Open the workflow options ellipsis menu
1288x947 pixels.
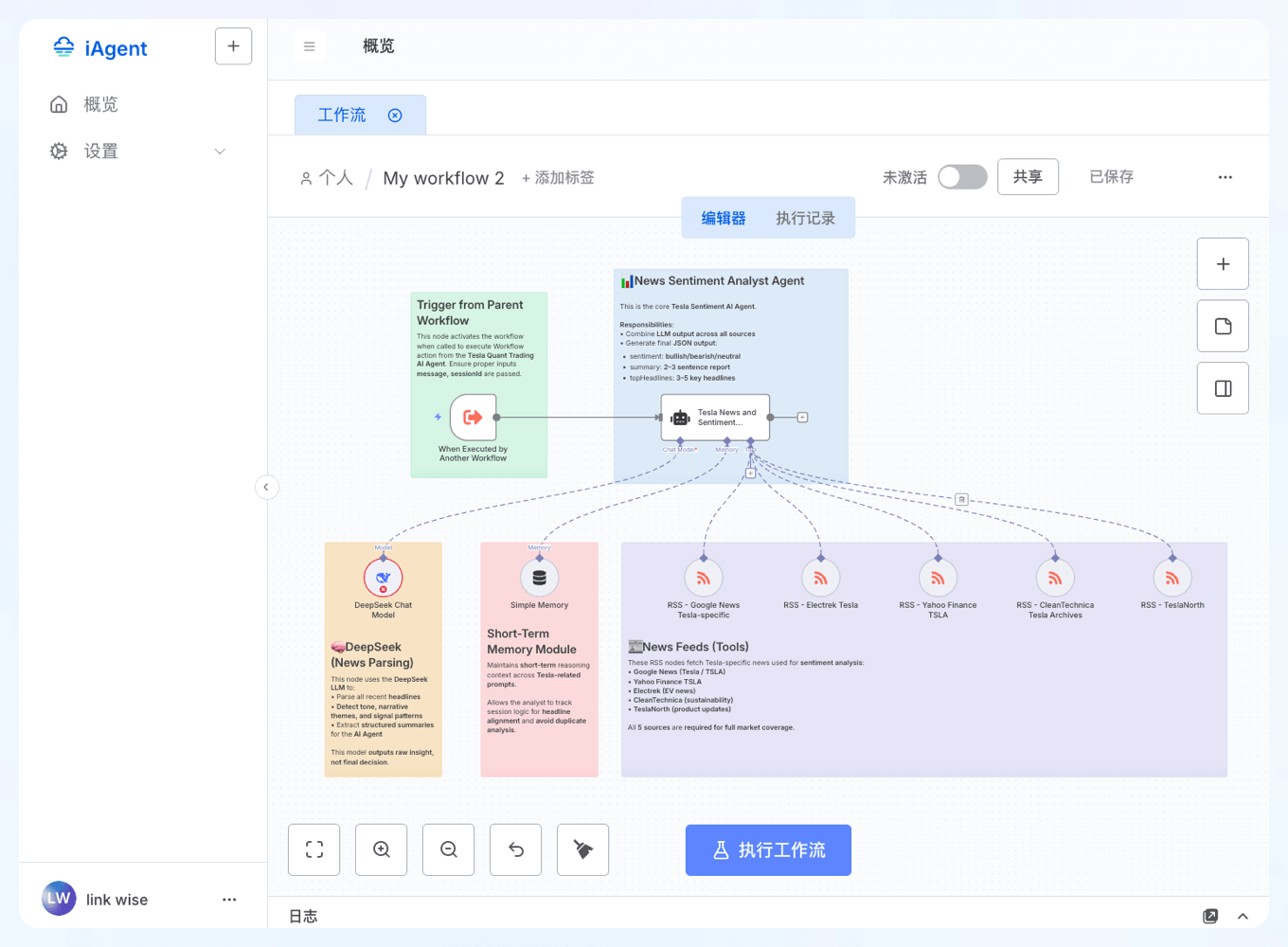(1225, 176)
